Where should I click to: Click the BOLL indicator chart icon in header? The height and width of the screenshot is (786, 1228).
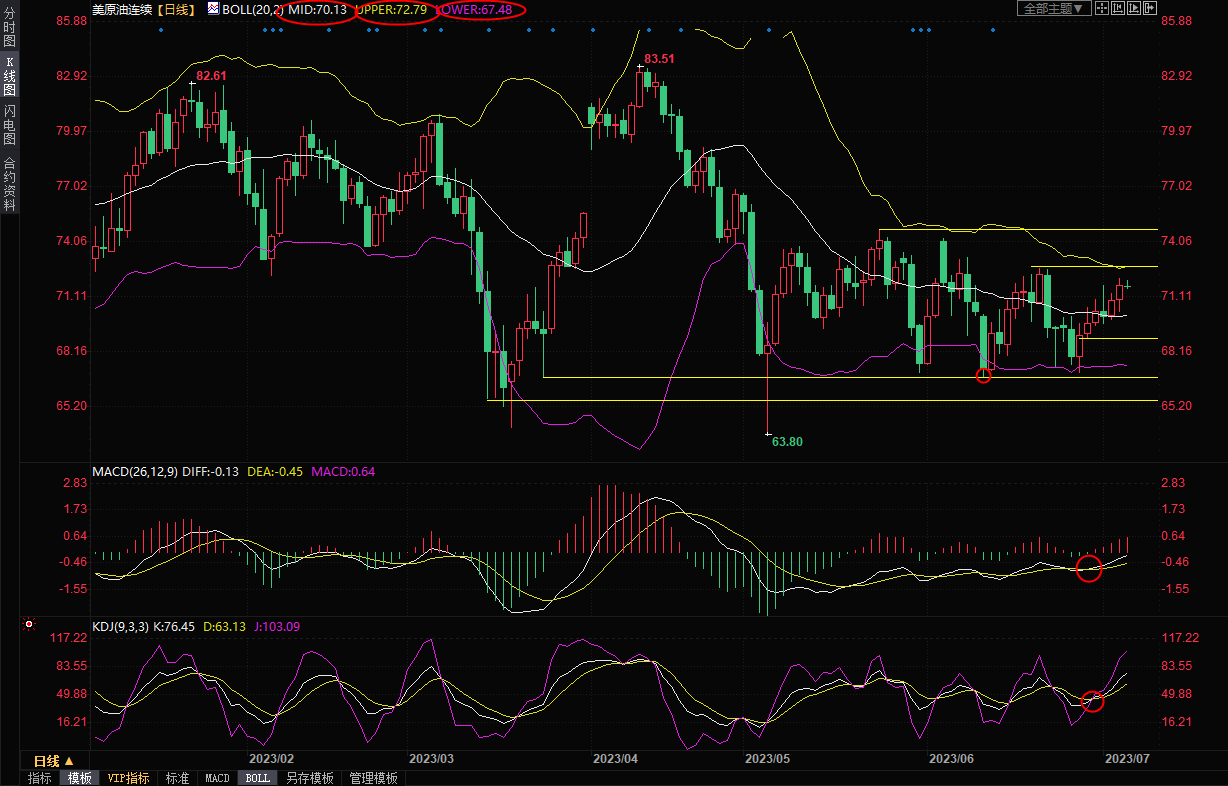212,8
